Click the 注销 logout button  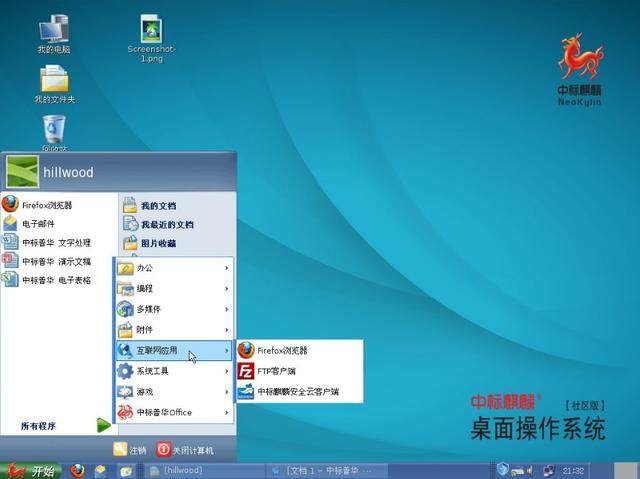[130, 450]
